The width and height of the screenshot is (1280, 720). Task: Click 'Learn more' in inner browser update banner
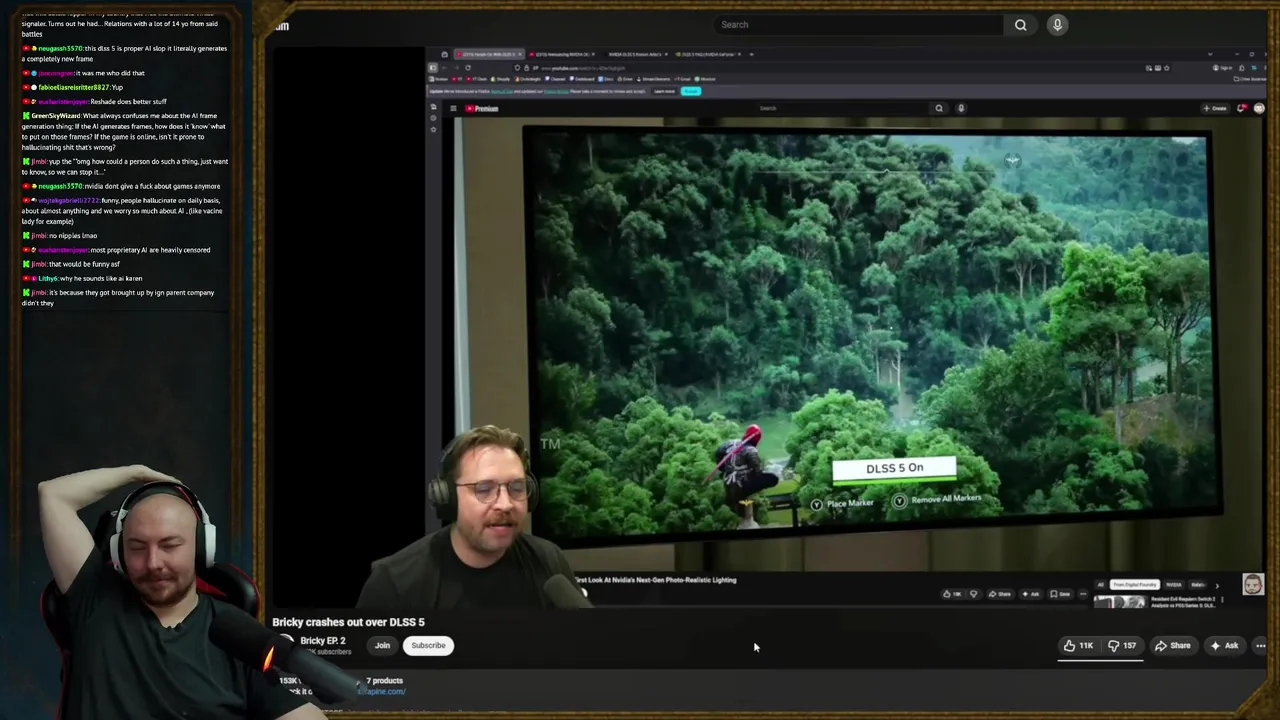664,91
